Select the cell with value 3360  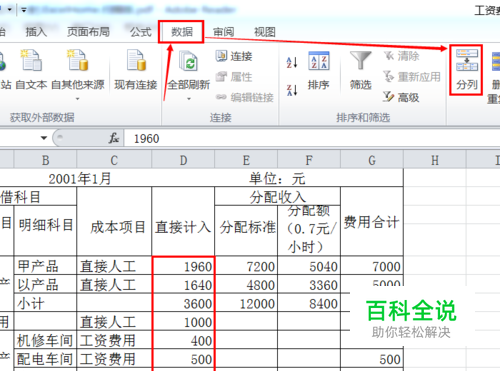(x=309, y=284)
